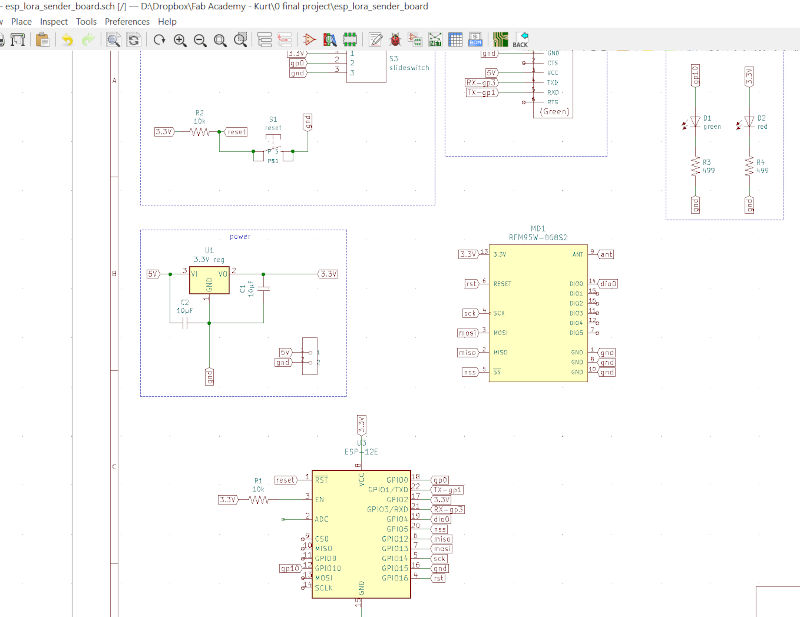Select the U1 3.3V regulator symbol
800x617 pixels.
(209, 280)
